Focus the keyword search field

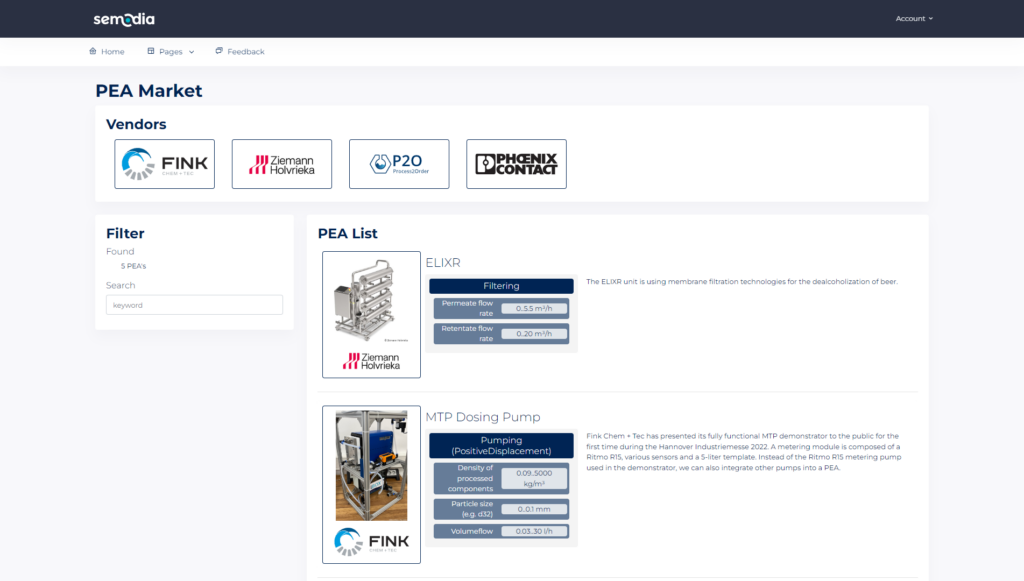pos(194,305)
